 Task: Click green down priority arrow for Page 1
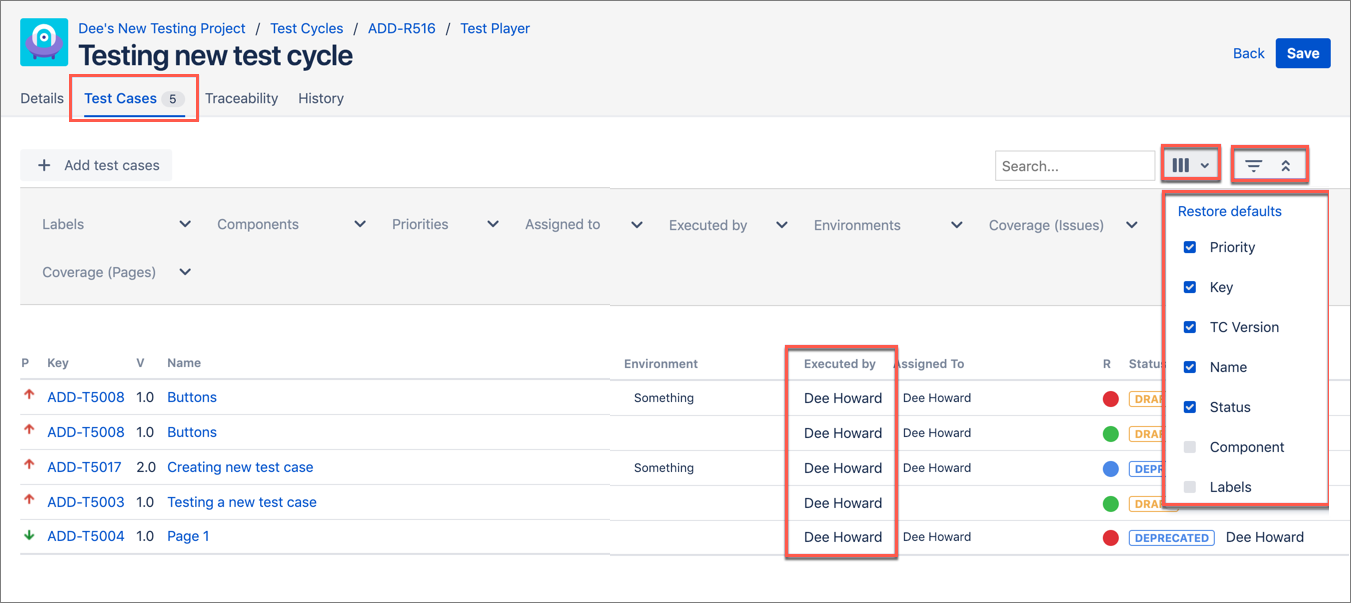tap(29, 535)
